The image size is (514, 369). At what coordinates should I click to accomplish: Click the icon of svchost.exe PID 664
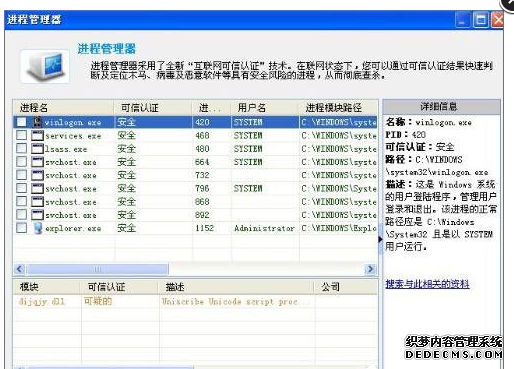[37, 162]
